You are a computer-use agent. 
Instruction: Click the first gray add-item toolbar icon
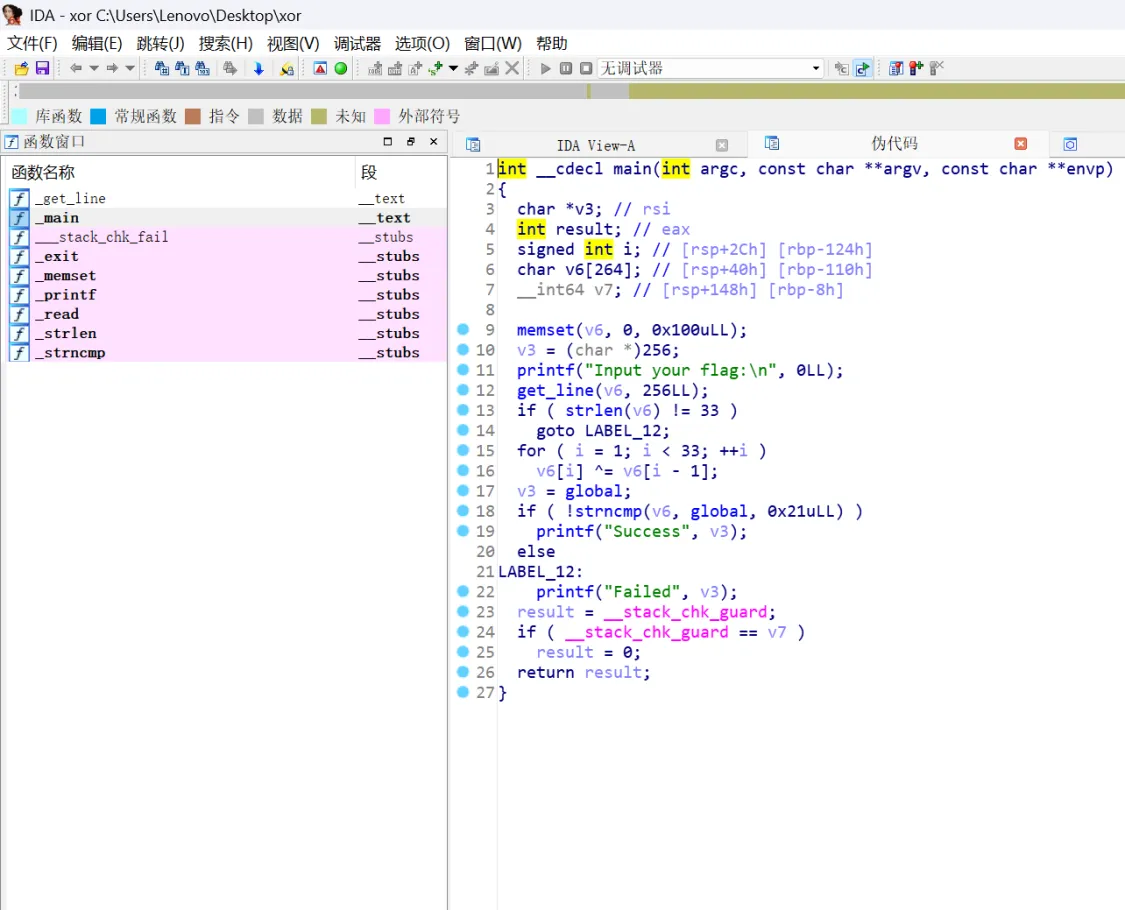[x=375, y=68]
